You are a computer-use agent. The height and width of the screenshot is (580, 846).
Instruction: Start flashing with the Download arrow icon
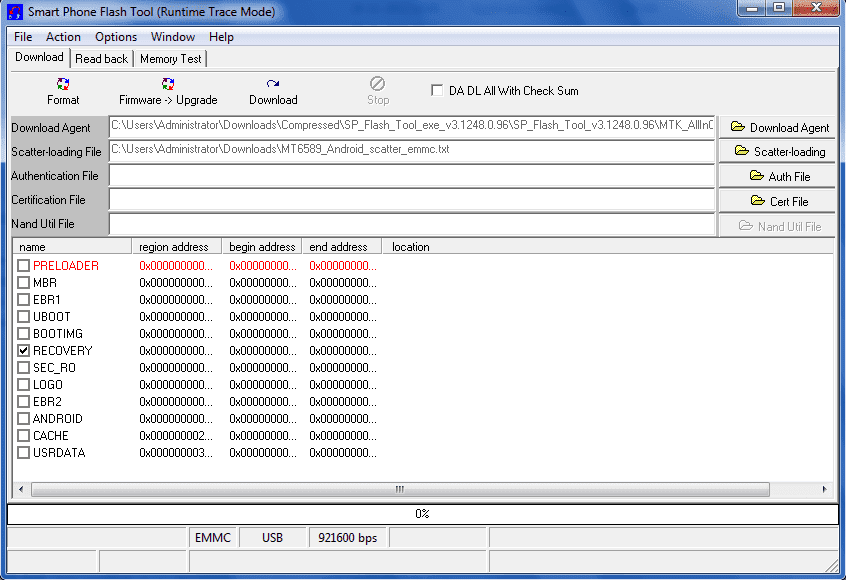coord(272,84)
